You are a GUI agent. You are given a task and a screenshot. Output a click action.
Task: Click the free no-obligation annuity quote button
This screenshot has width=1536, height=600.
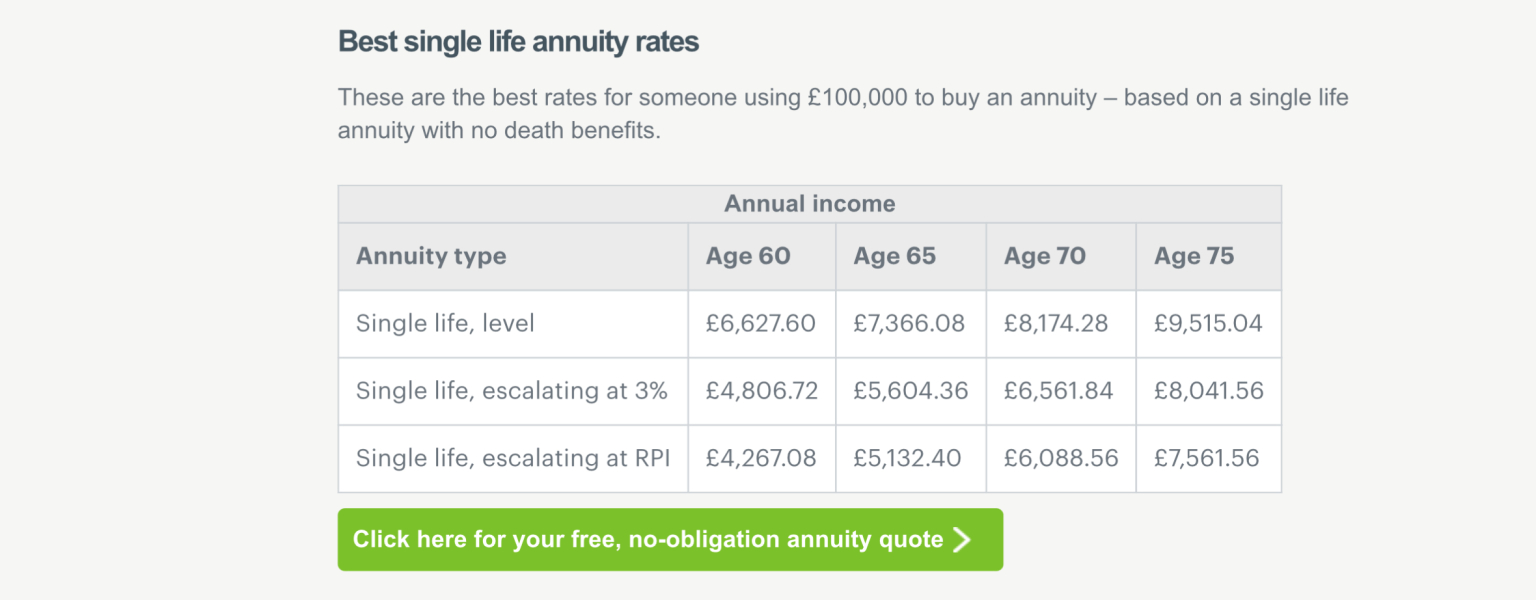pyautogui.click(x=648, y=540)
